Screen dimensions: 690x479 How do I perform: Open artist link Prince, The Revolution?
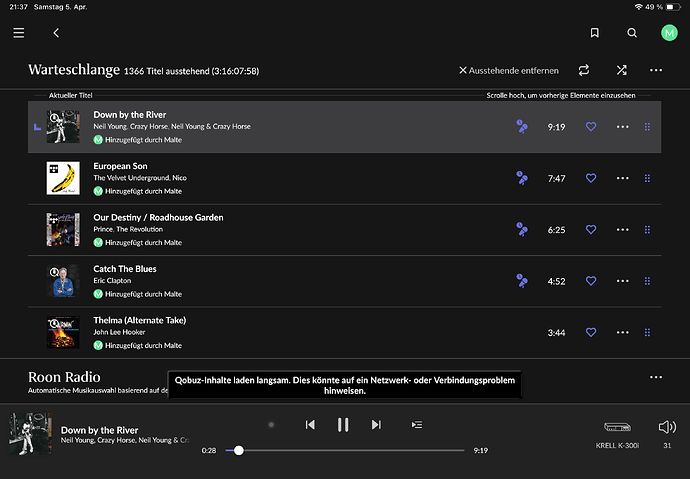point(128,230)
